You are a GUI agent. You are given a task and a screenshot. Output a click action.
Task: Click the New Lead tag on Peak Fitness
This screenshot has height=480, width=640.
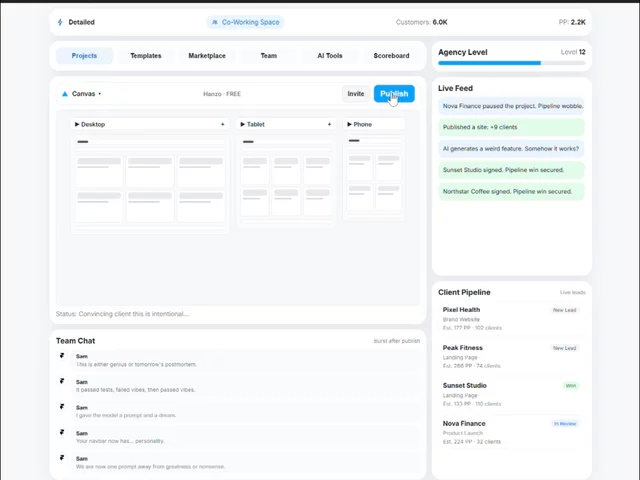pyautogui.click(x=564, y=348)
